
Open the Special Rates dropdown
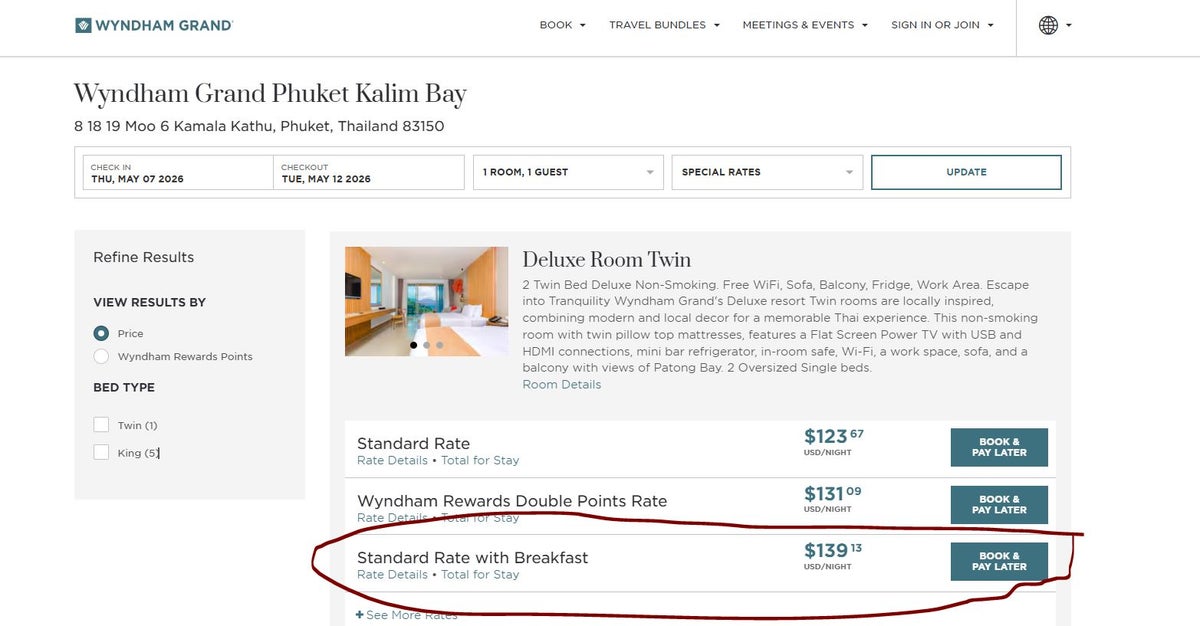[x=767, y=172]
